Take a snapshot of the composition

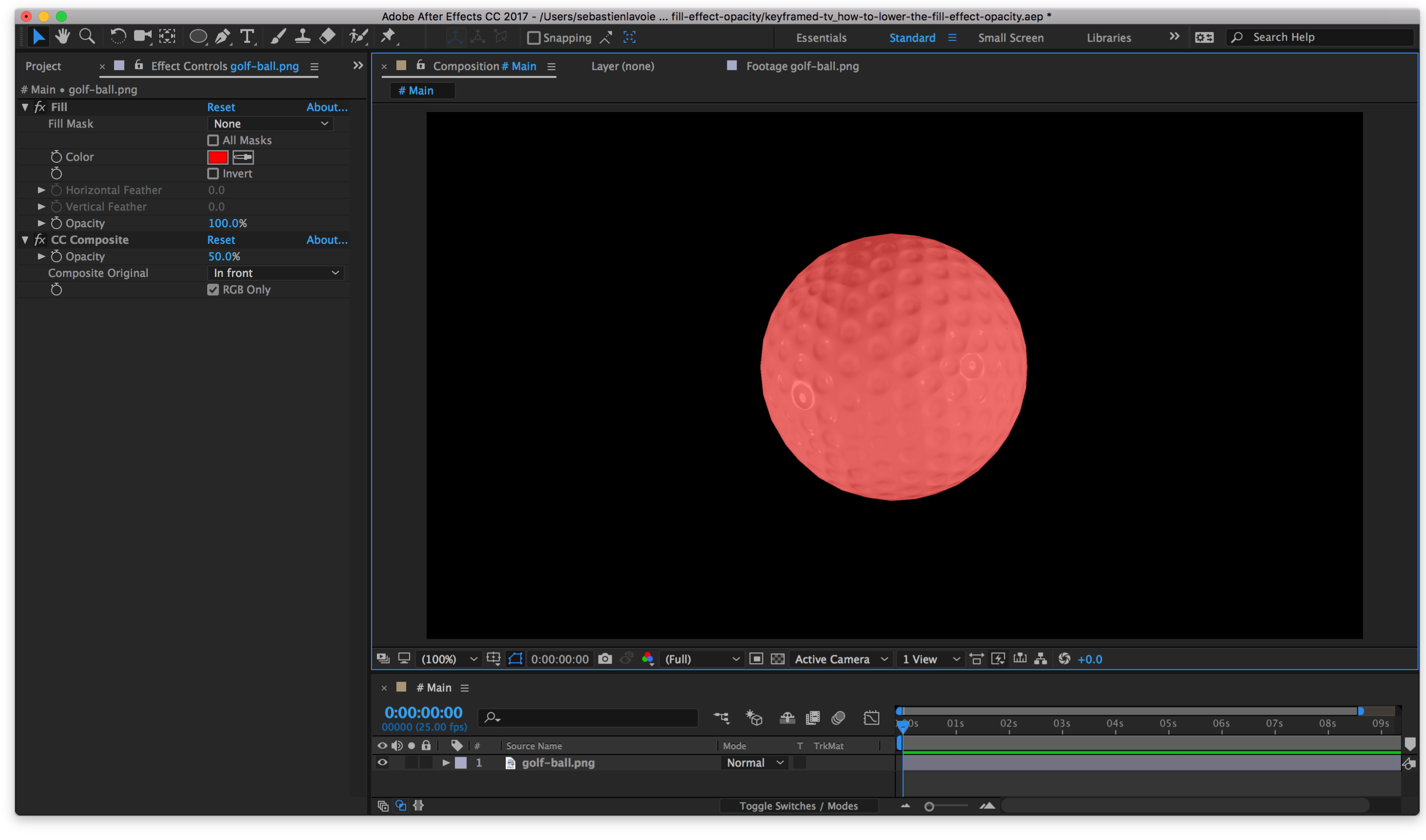point(605,658)
